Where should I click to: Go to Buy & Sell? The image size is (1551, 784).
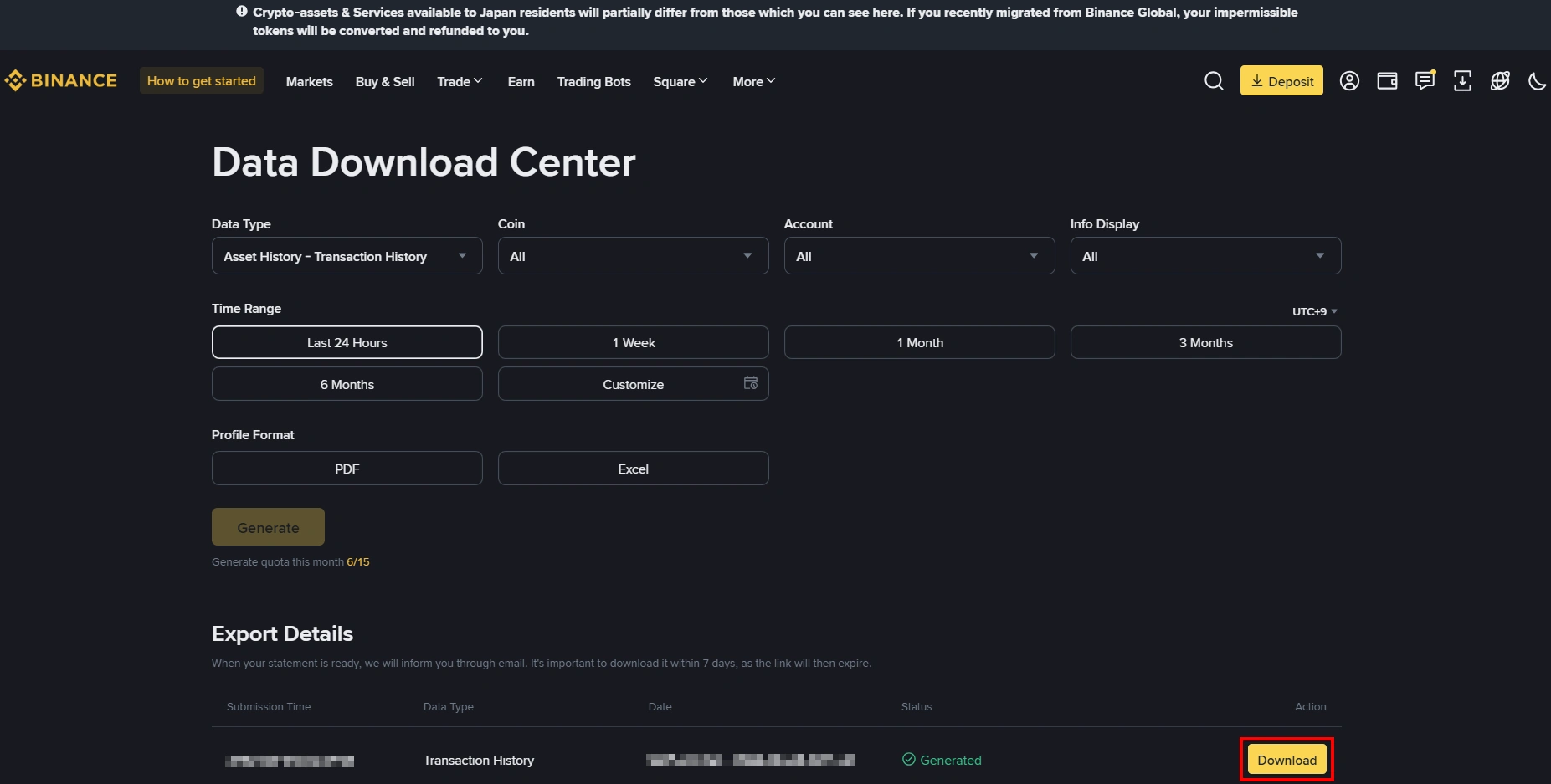click(385, 81)
